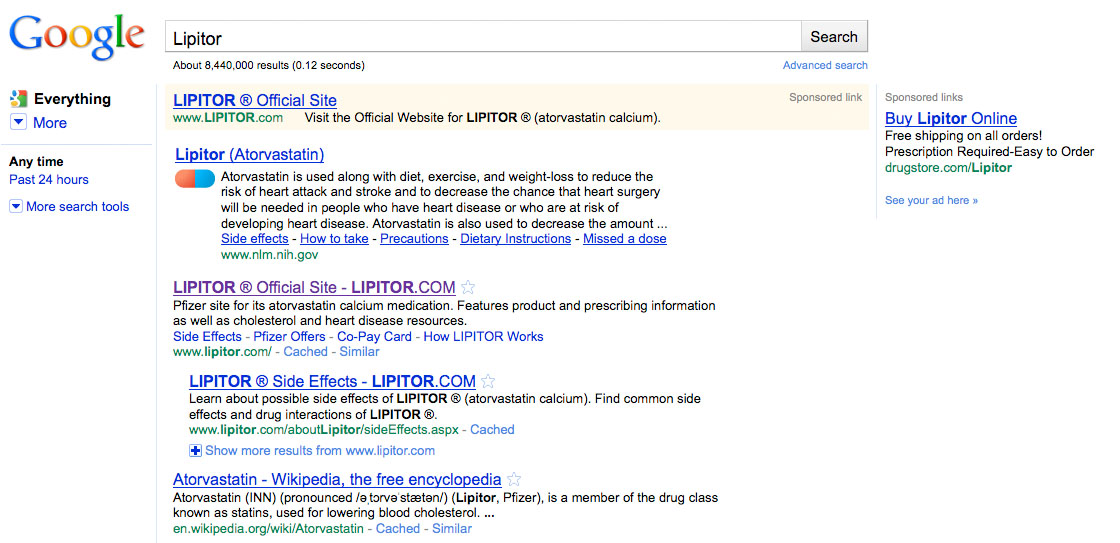
Task: Open Advanced search
Action: [x=825, y=65]
